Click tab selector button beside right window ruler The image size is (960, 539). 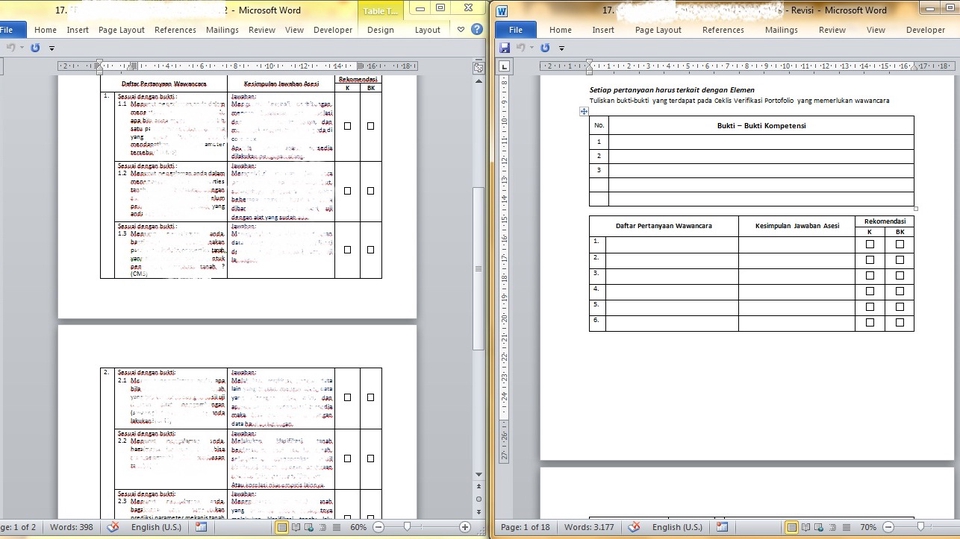[x=504, y=66]
